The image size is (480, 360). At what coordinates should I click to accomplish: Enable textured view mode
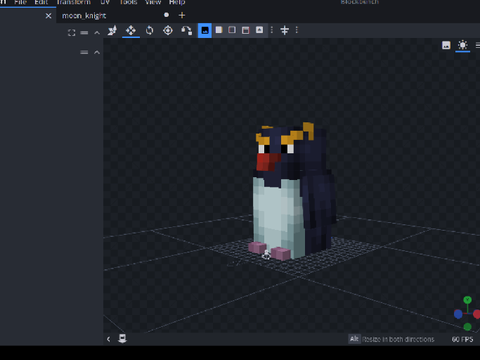pyautogui.click(x=205, y=31)
